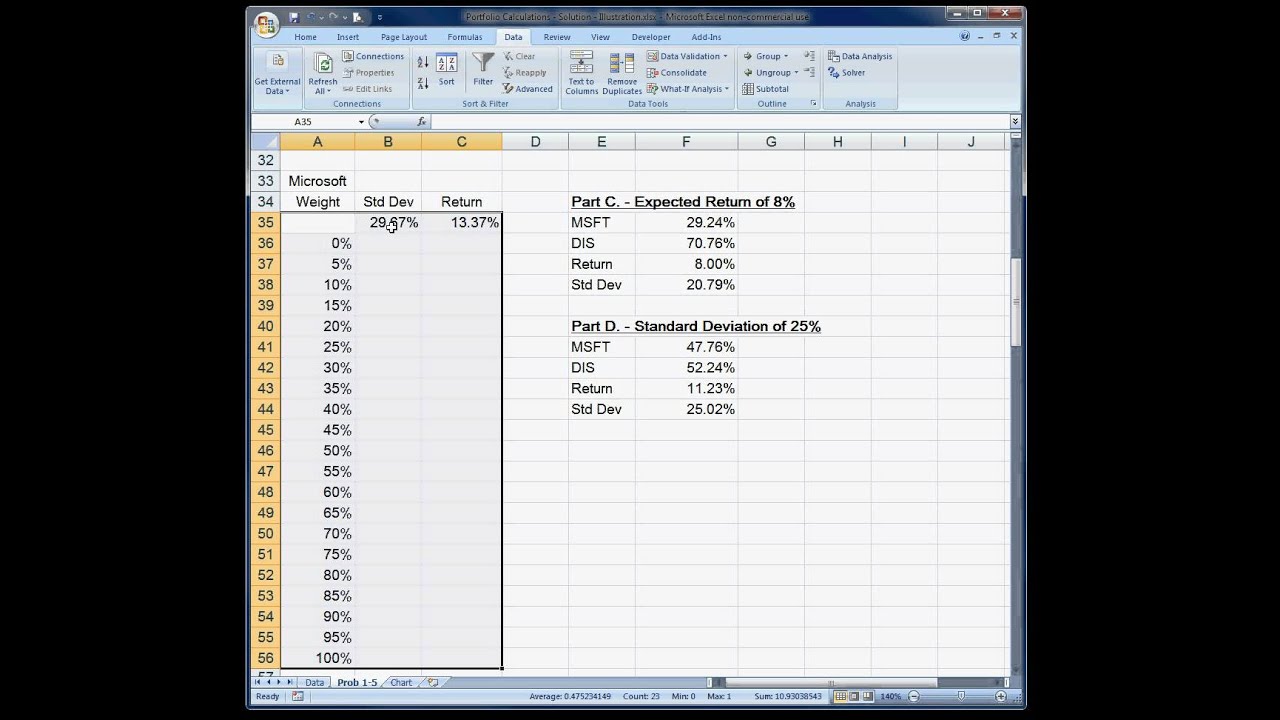Click the Save icon in Quick Access Toolbar
Image resolution: width=1280 pixels, height=720 pixels.
click(294, 17)
